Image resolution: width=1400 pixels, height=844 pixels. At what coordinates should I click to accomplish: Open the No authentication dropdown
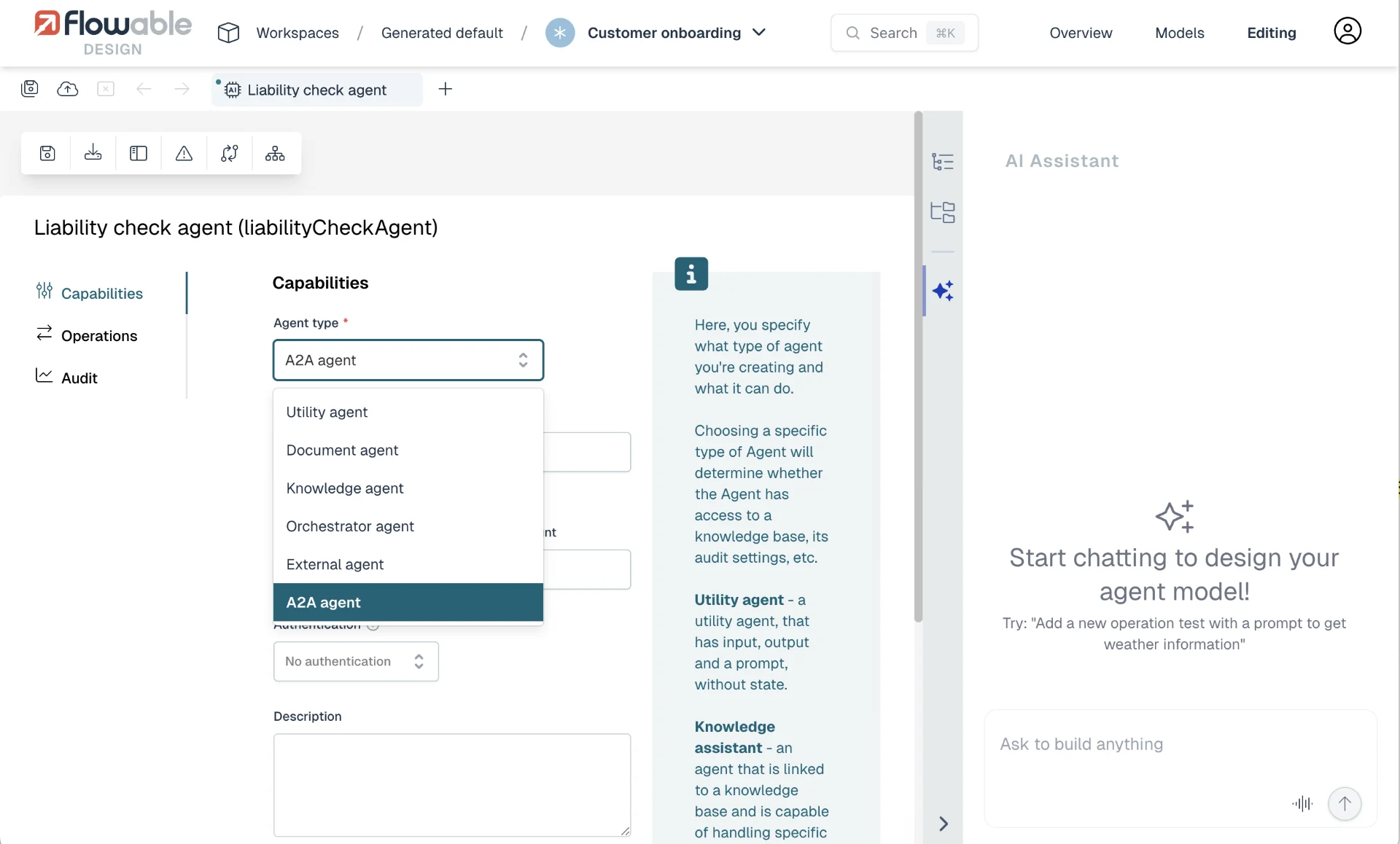click(x=356, y=661)
